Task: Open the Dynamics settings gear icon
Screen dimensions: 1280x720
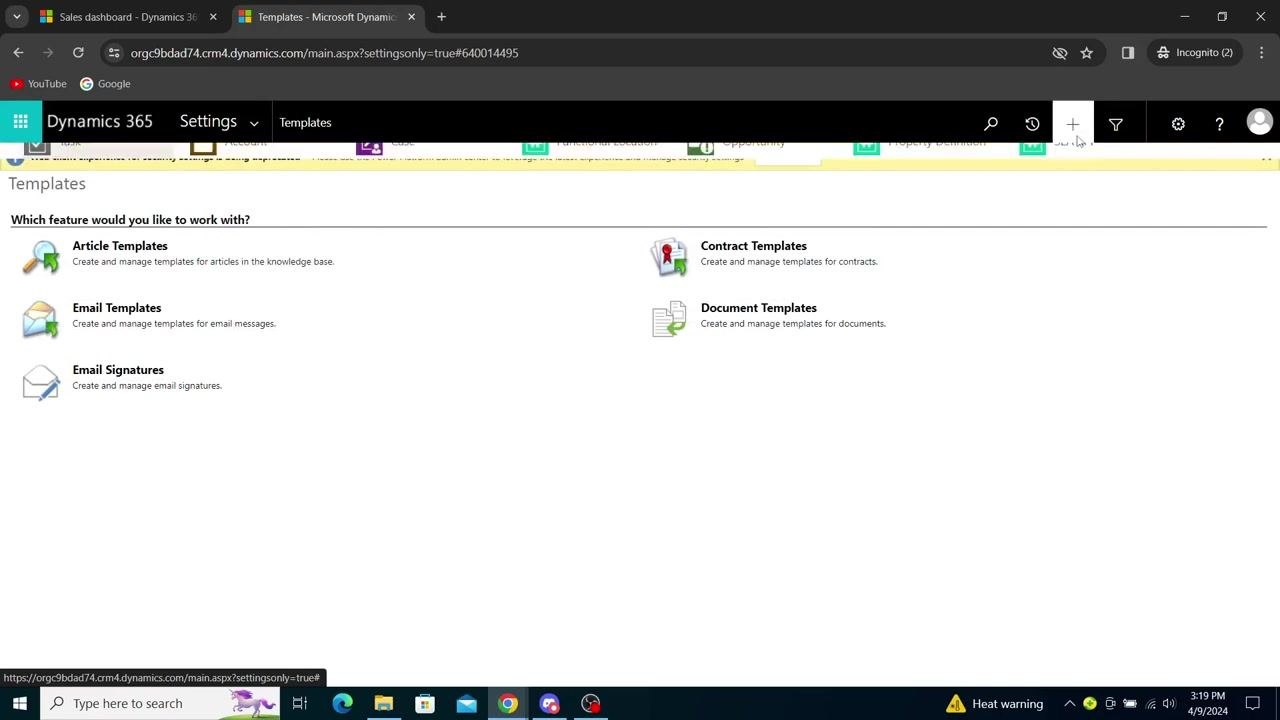Action: point(1178,123)
